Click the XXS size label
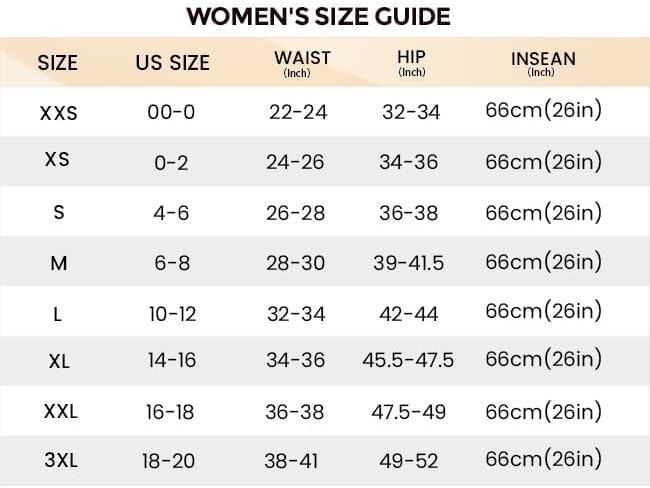Screen dimensions: 650x488 tap(58, 113)
